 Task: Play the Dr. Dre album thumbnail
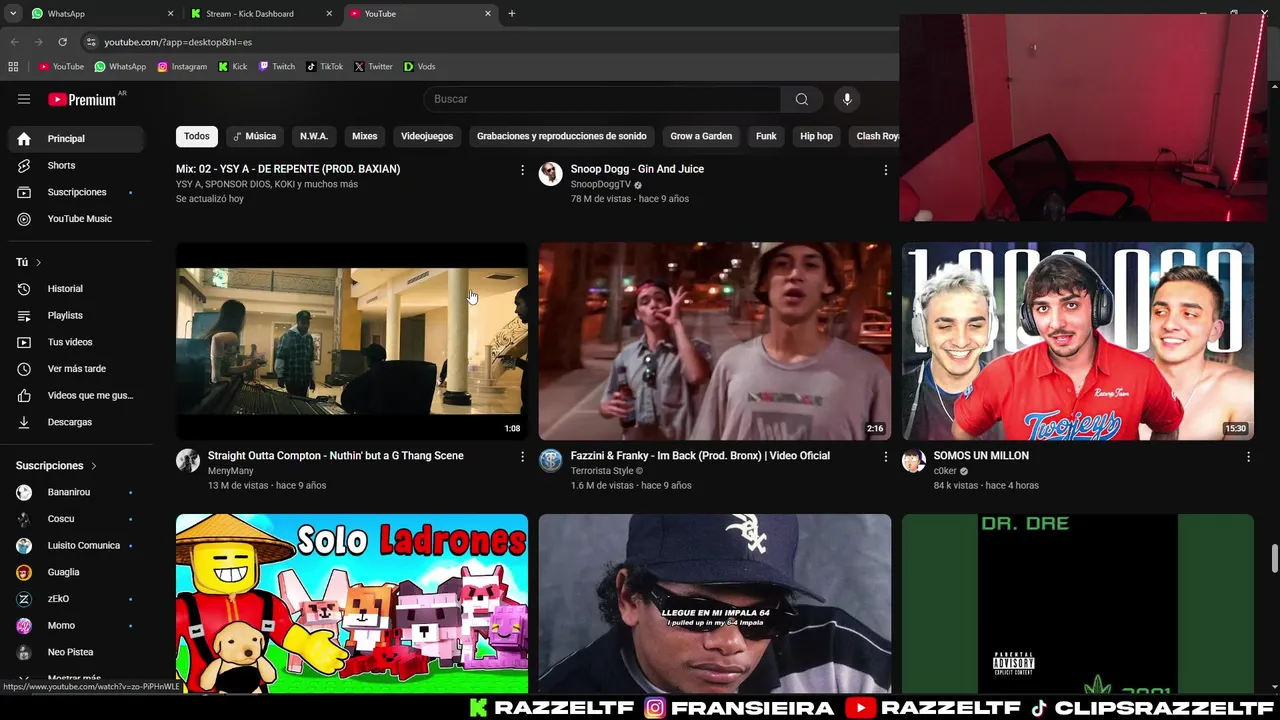[1078, 604]
